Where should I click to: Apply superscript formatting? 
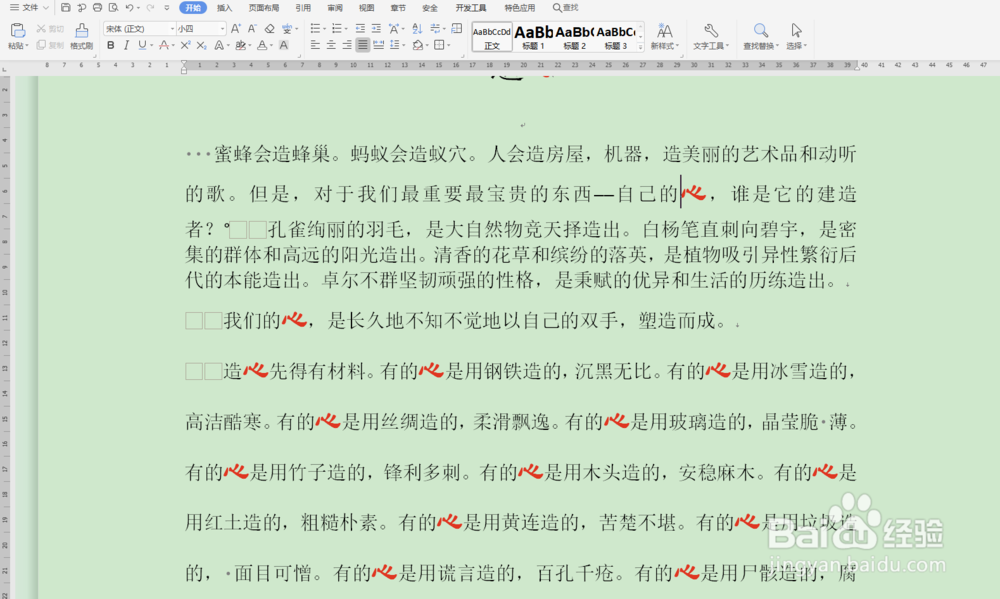click(x=184, y=46)
